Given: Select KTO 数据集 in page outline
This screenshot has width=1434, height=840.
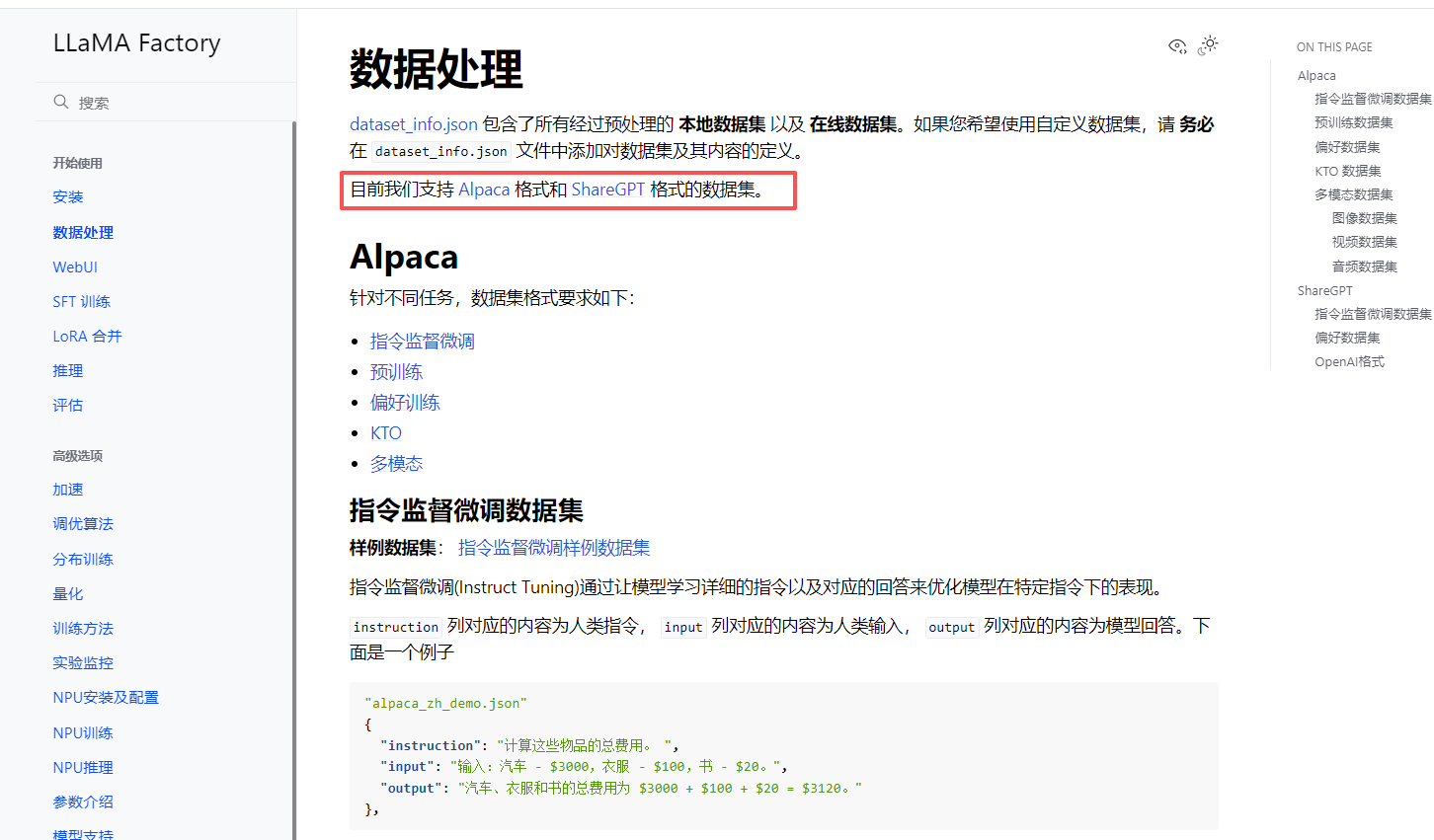Looking at the screenshot, I should click(1348, 171).
